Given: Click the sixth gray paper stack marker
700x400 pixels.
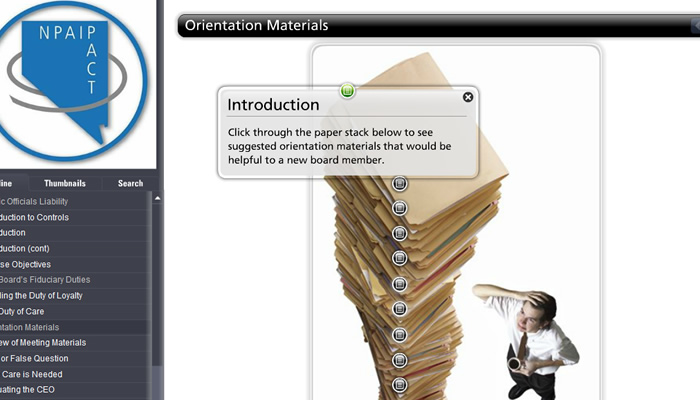Looking at the screenshot, I should click(400, 308).
